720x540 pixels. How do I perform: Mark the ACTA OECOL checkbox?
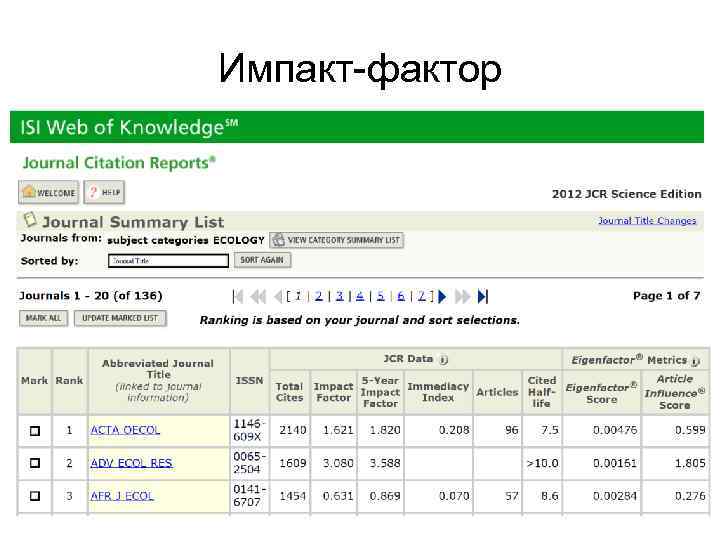pos(35,431)
